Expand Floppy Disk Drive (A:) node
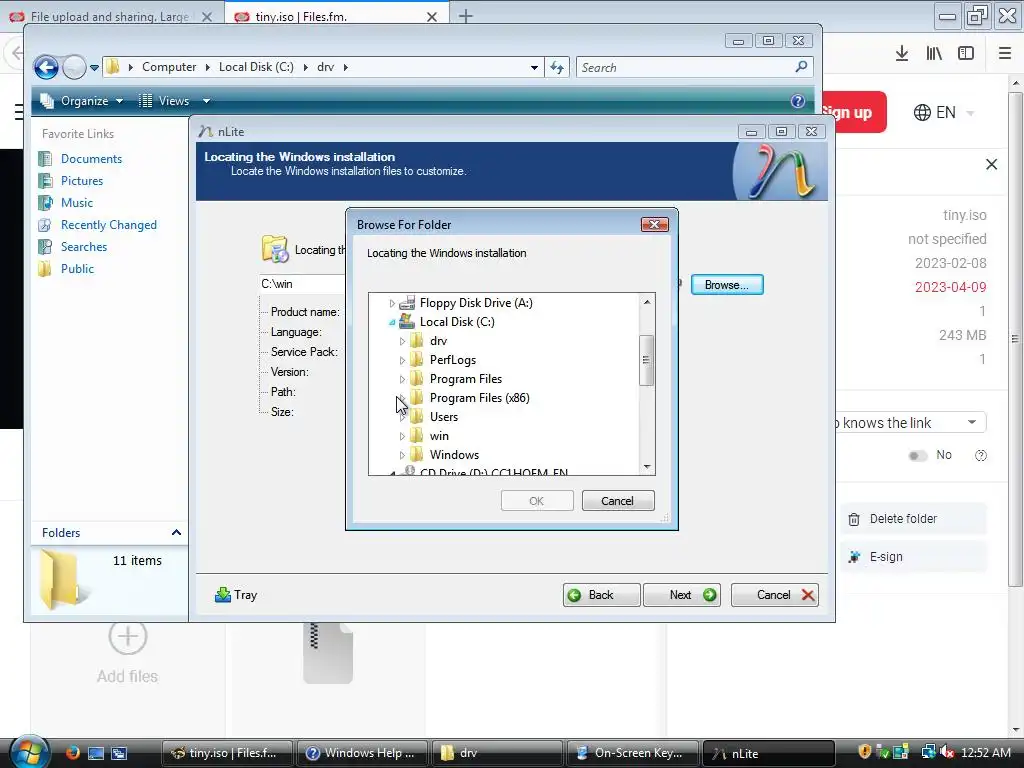Screen dimensions: 1024x768 pos(392,303)
